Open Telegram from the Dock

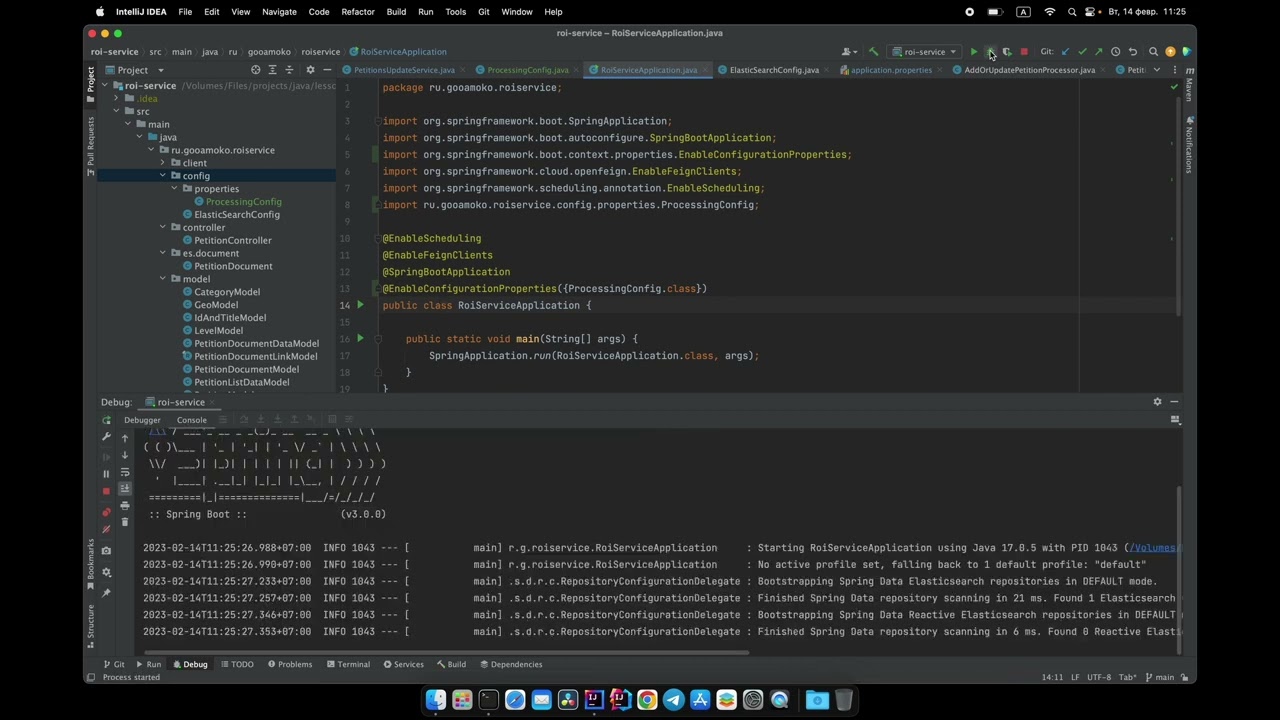tap(673, 700)
